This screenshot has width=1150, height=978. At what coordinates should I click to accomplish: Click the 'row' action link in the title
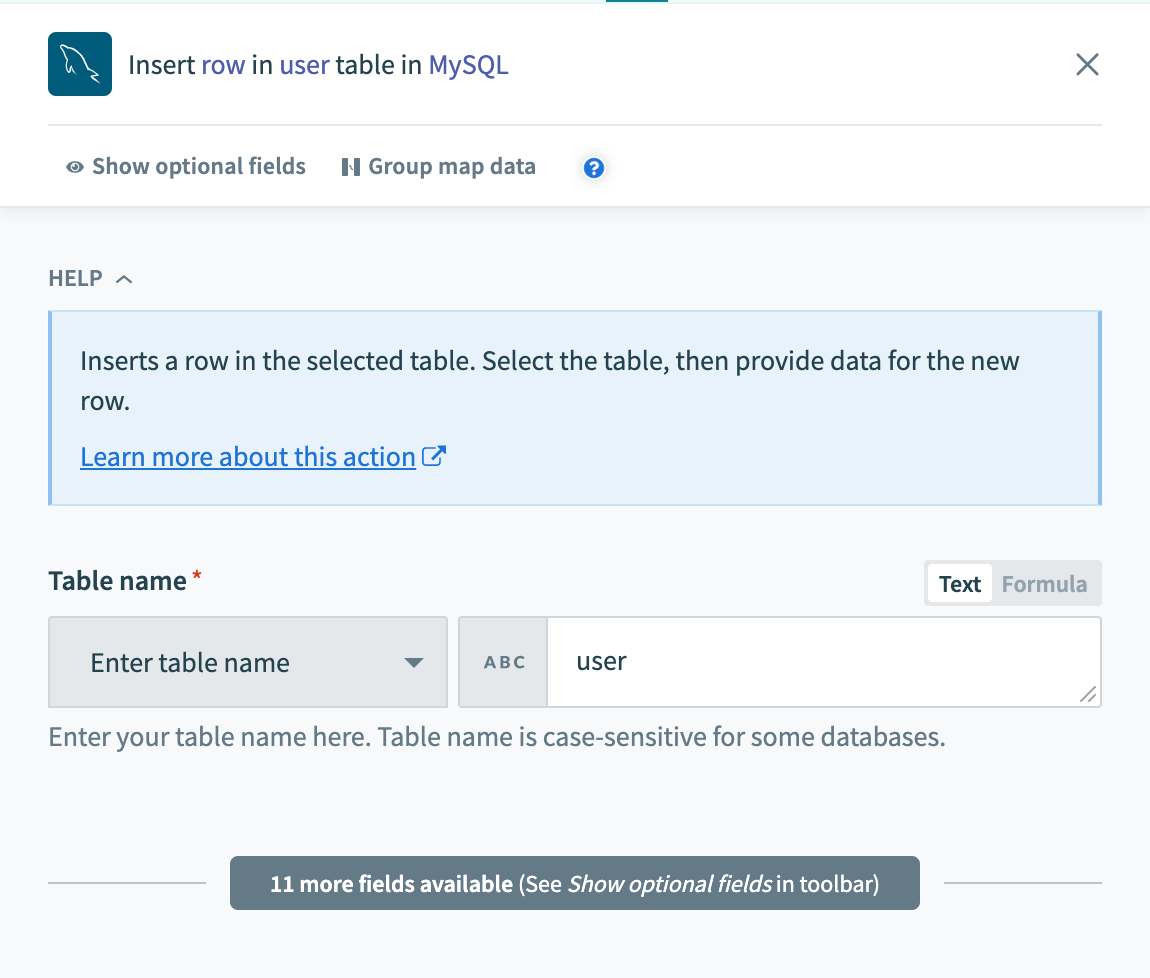coord(223,65)
